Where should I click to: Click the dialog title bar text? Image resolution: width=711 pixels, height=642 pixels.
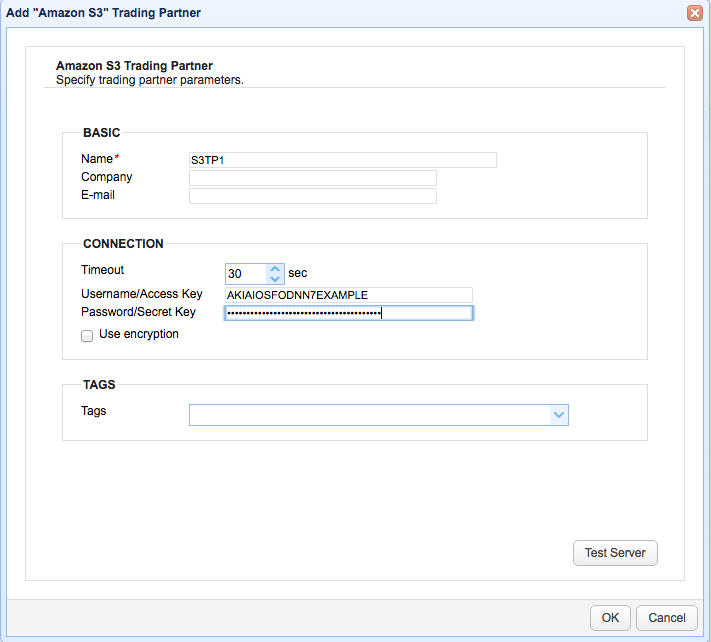[103, 13]
